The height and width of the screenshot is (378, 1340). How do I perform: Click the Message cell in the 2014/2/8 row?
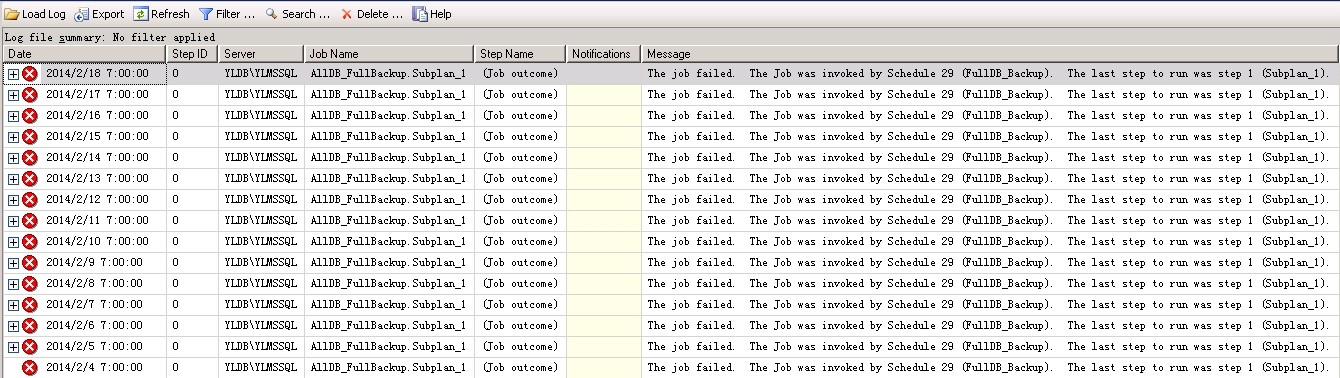(990, 284)
